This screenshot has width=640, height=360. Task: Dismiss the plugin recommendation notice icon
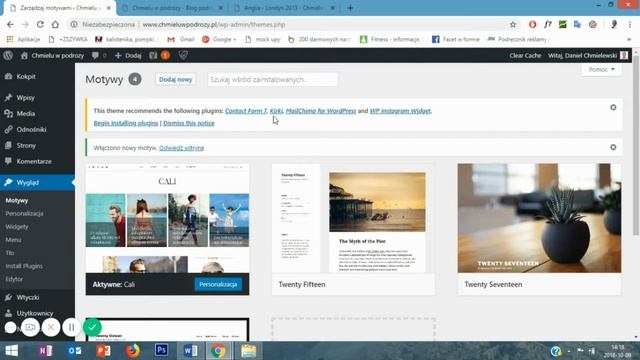tap(613, 107)
